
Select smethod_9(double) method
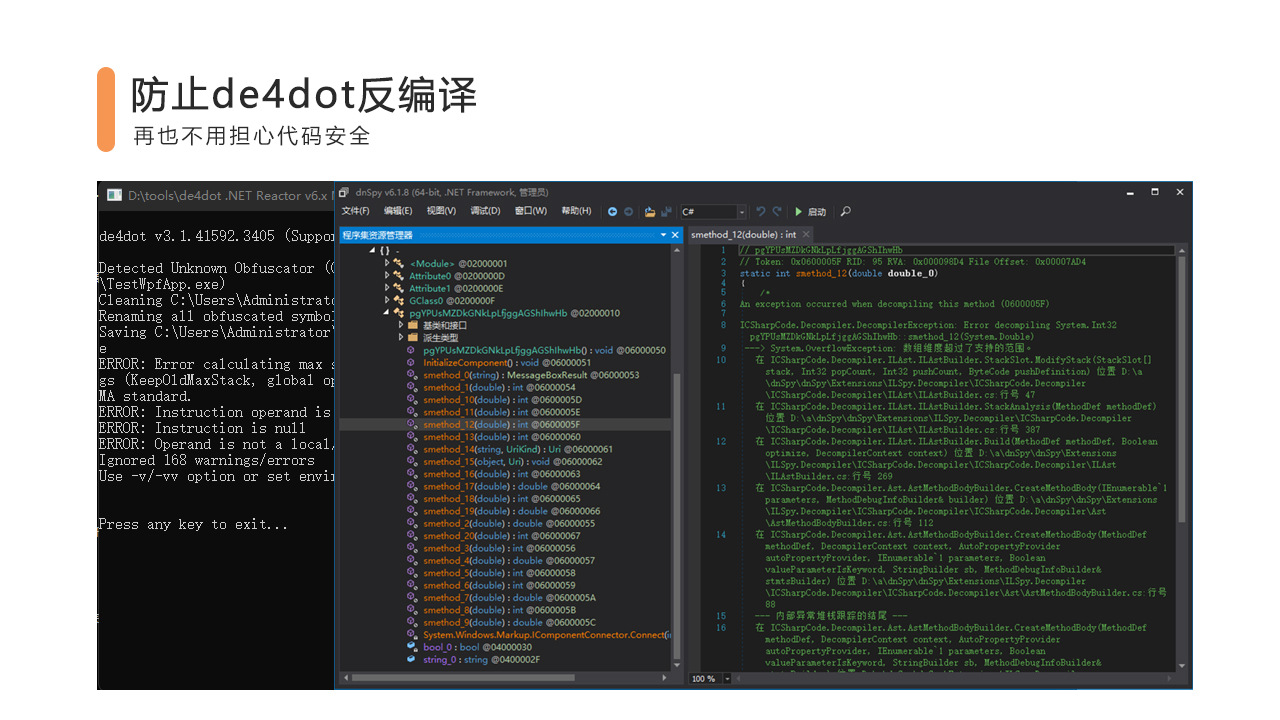509,622
